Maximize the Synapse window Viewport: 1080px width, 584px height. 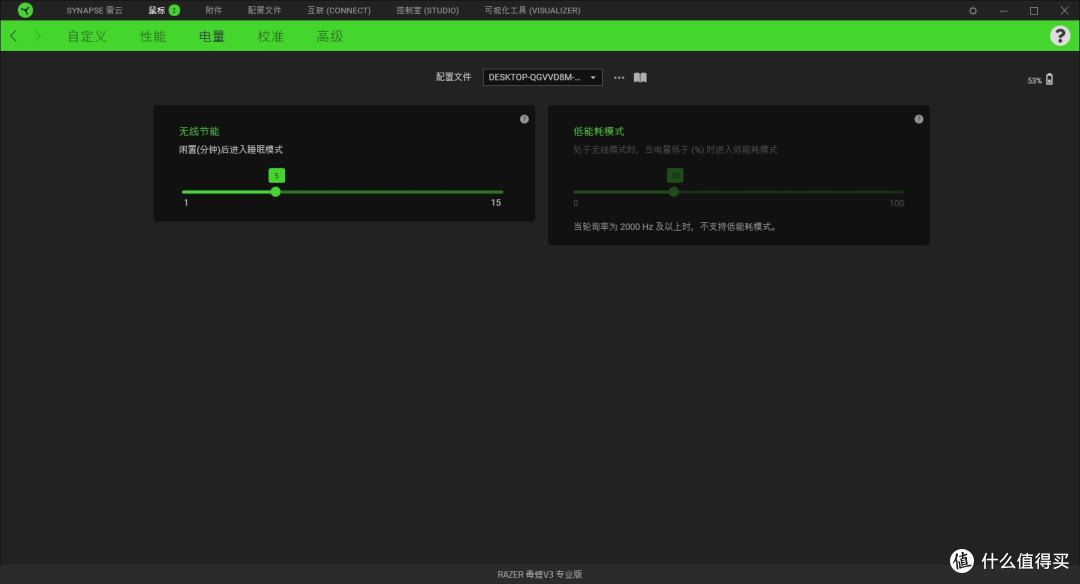[x=1034, y=10]
